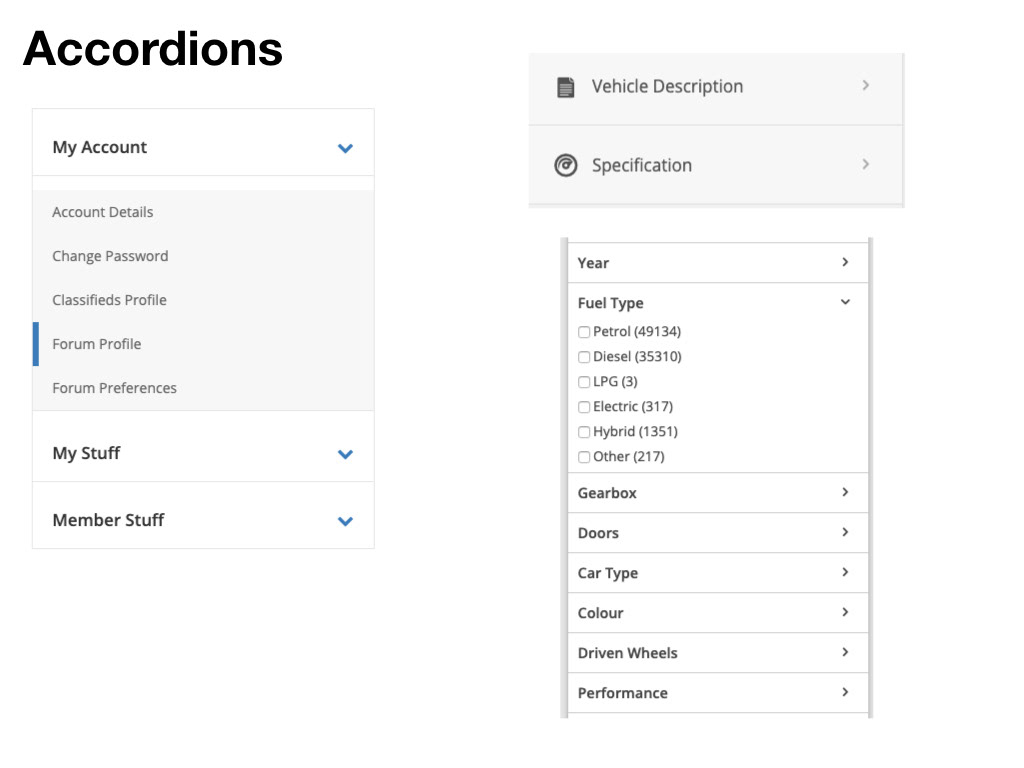
Task: Expand the Colour filter arrow
Action: (845, 612)
